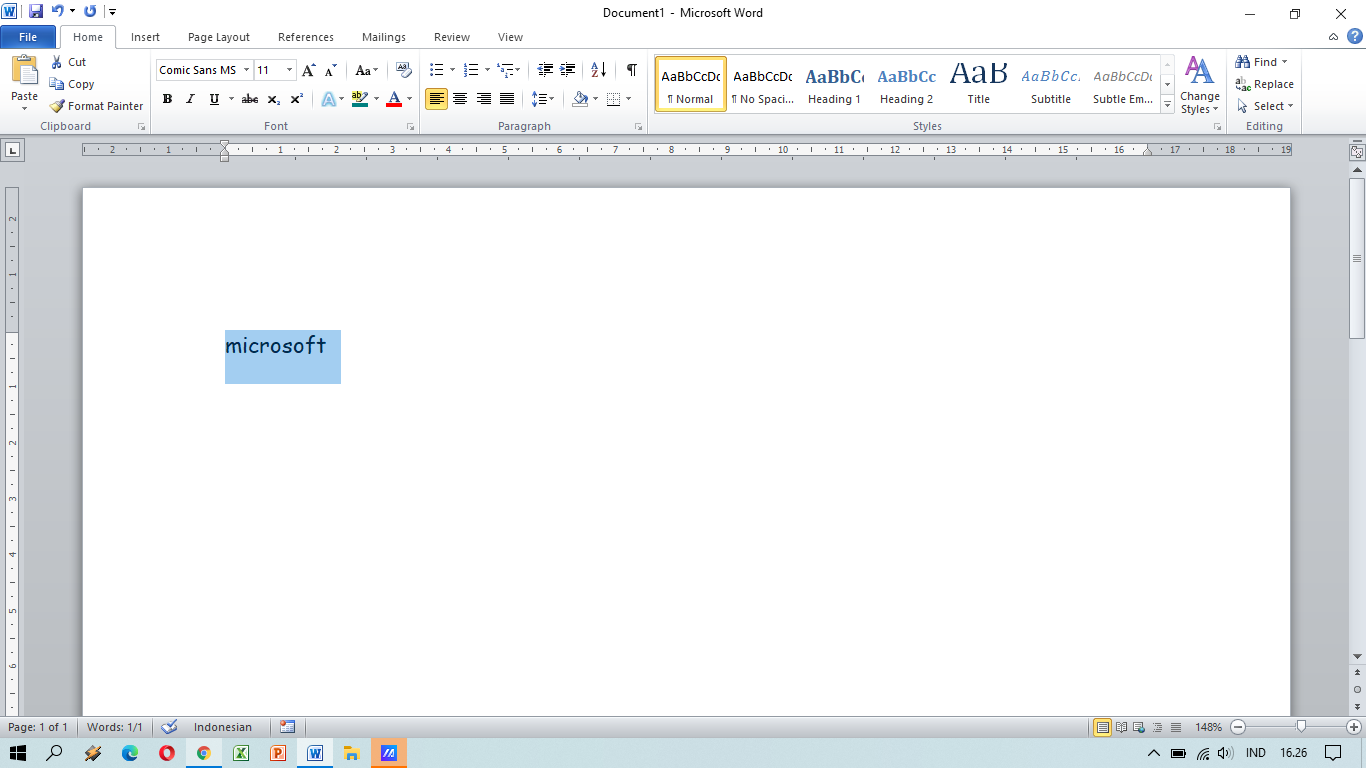Click the red Font Color A button
The height and width of the screenshot is (768, 1366).
pos(394,99)
